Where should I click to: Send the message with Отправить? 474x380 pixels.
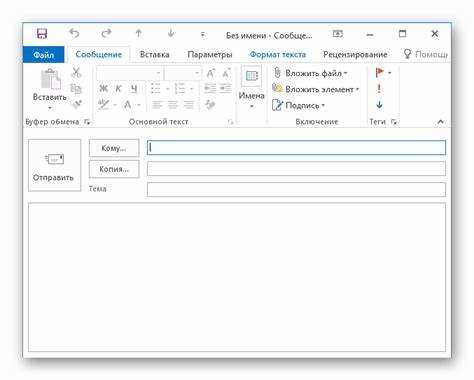point(54,165)
